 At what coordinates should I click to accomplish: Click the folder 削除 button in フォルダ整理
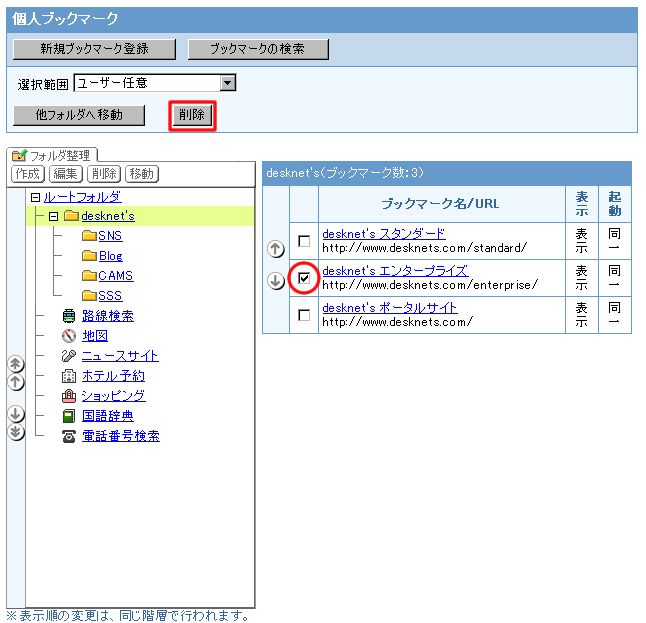pos(104,174)
